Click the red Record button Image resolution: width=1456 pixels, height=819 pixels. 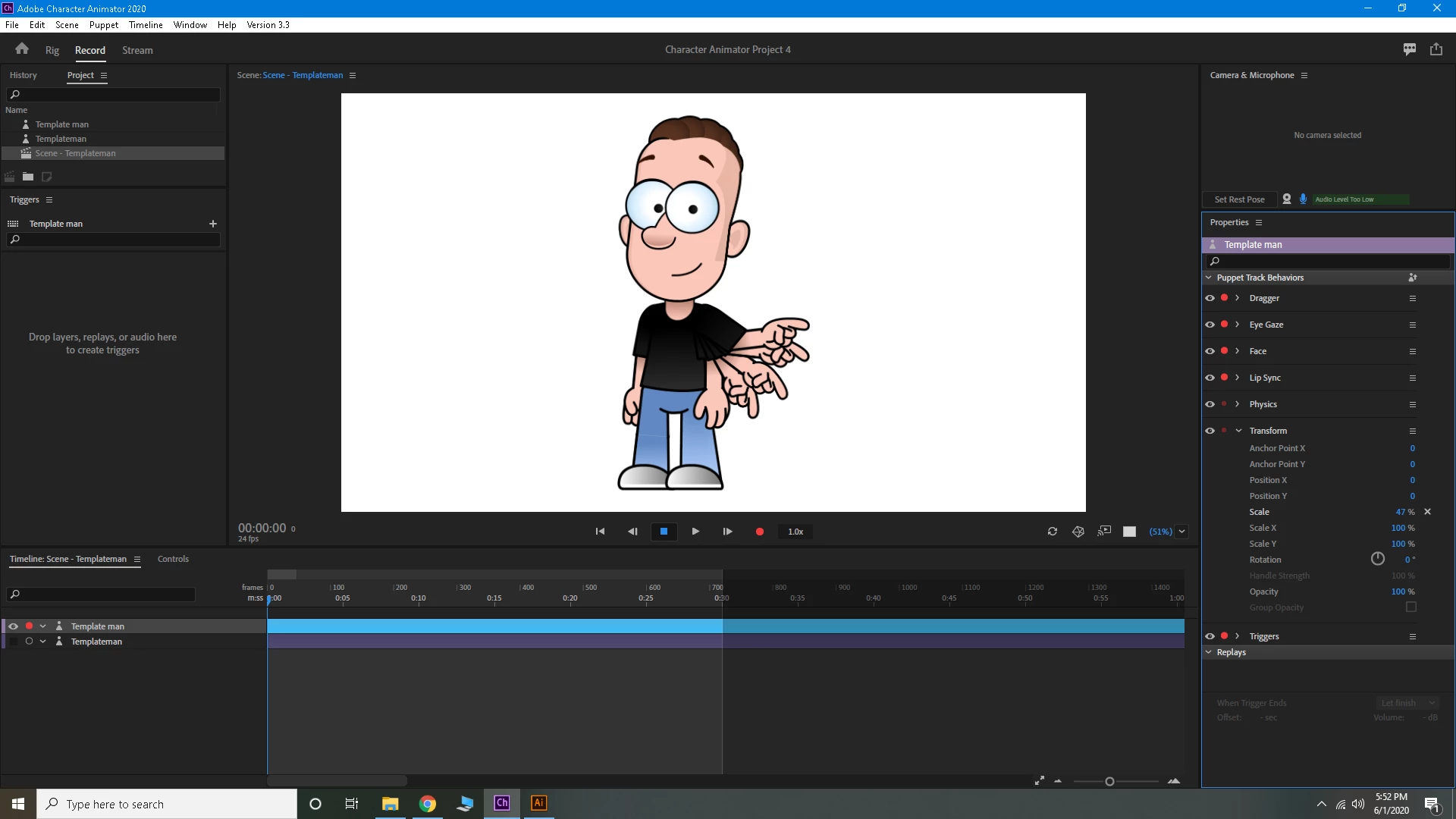759,532
